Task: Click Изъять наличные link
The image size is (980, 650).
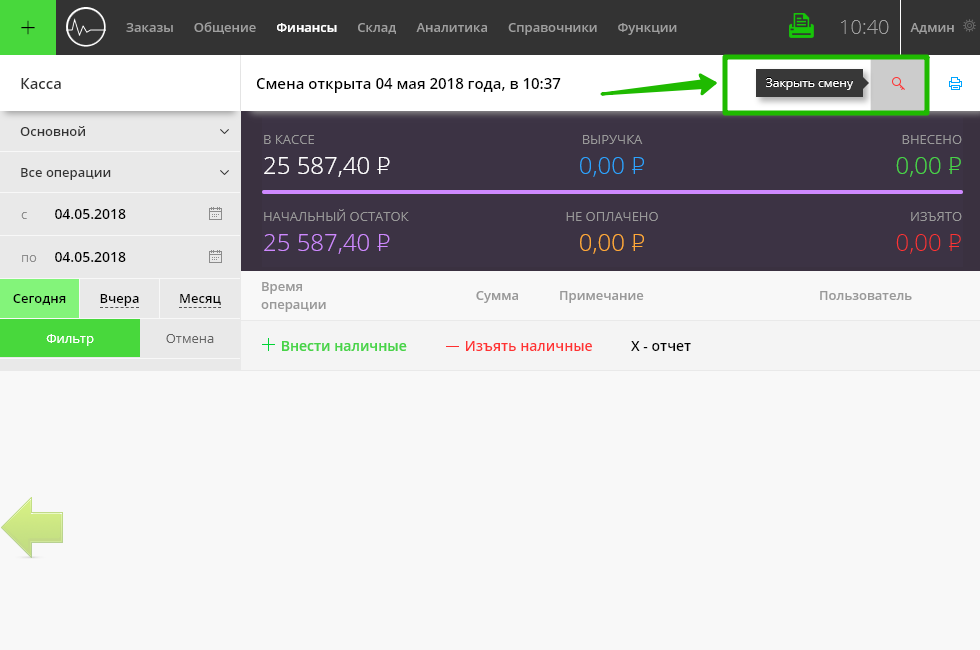Action: pyautogui.click(x=519, y=346)
